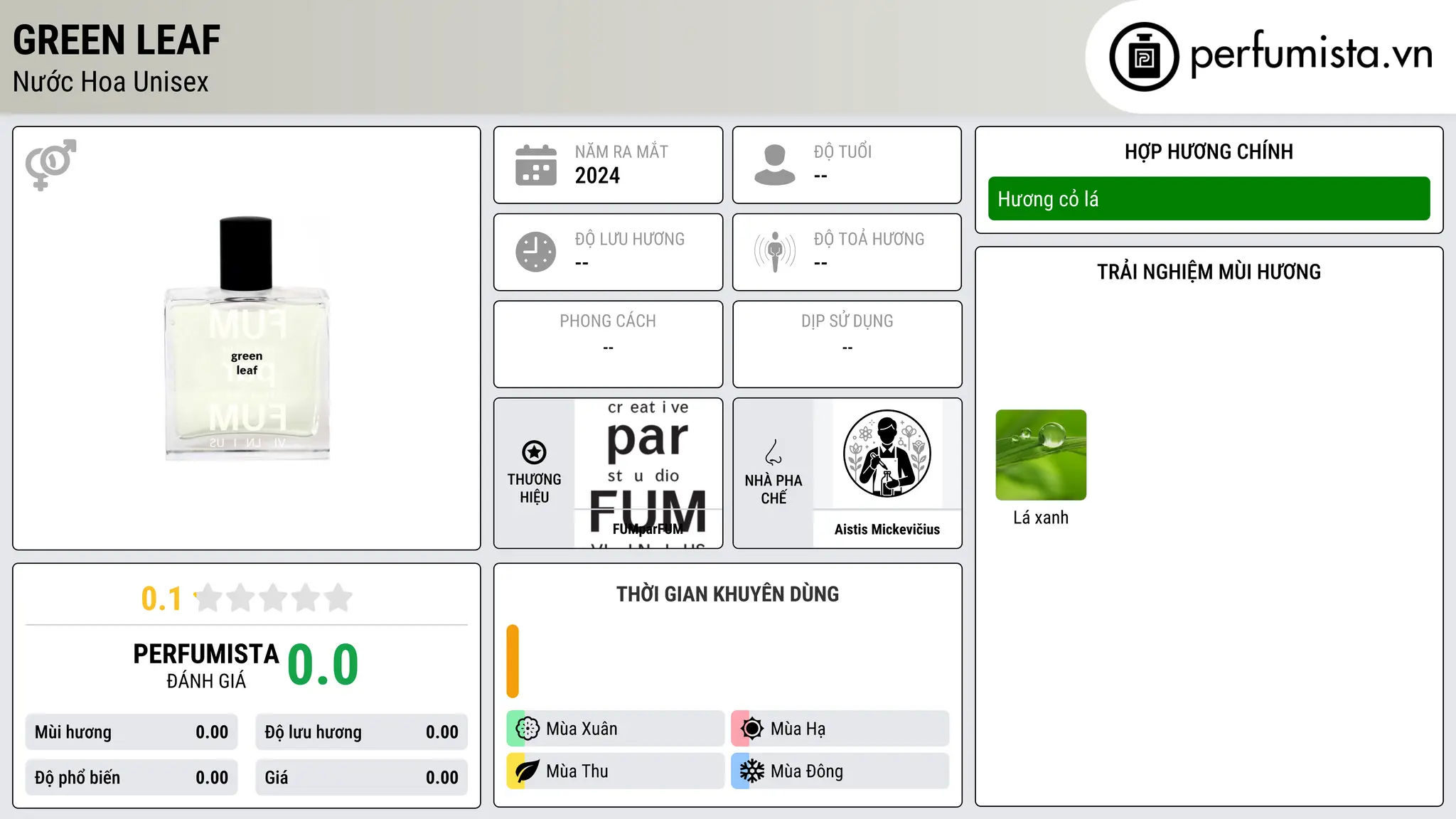Click the Độ phổ biến score row

click(x=132, y=778)
